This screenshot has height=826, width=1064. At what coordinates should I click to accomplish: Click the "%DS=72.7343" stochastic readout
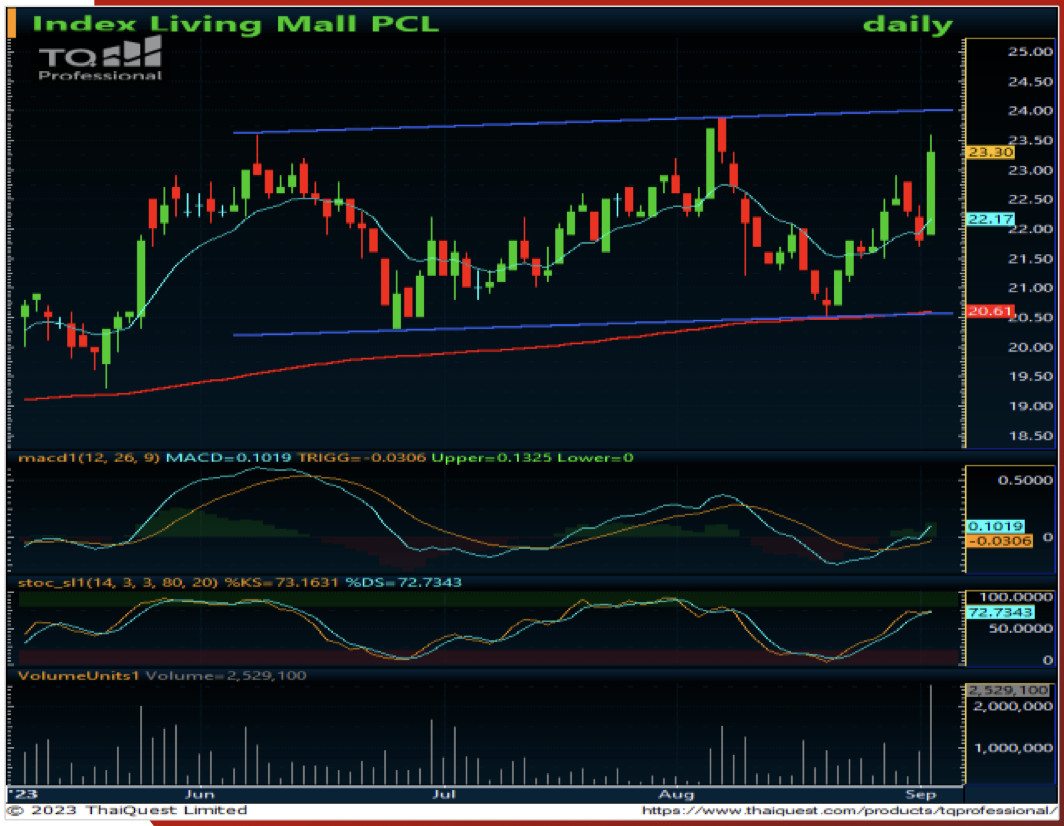click(x=403, y=583)
